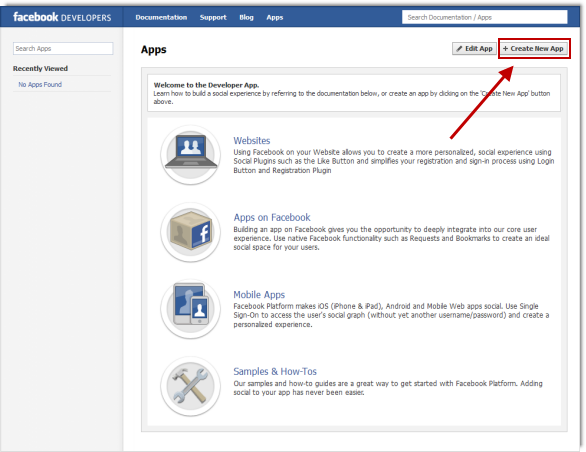The height and width of the screenshot is (452, 586).
Task: Open the Samples & How-Tos link
Action: (x=275, y=371)
